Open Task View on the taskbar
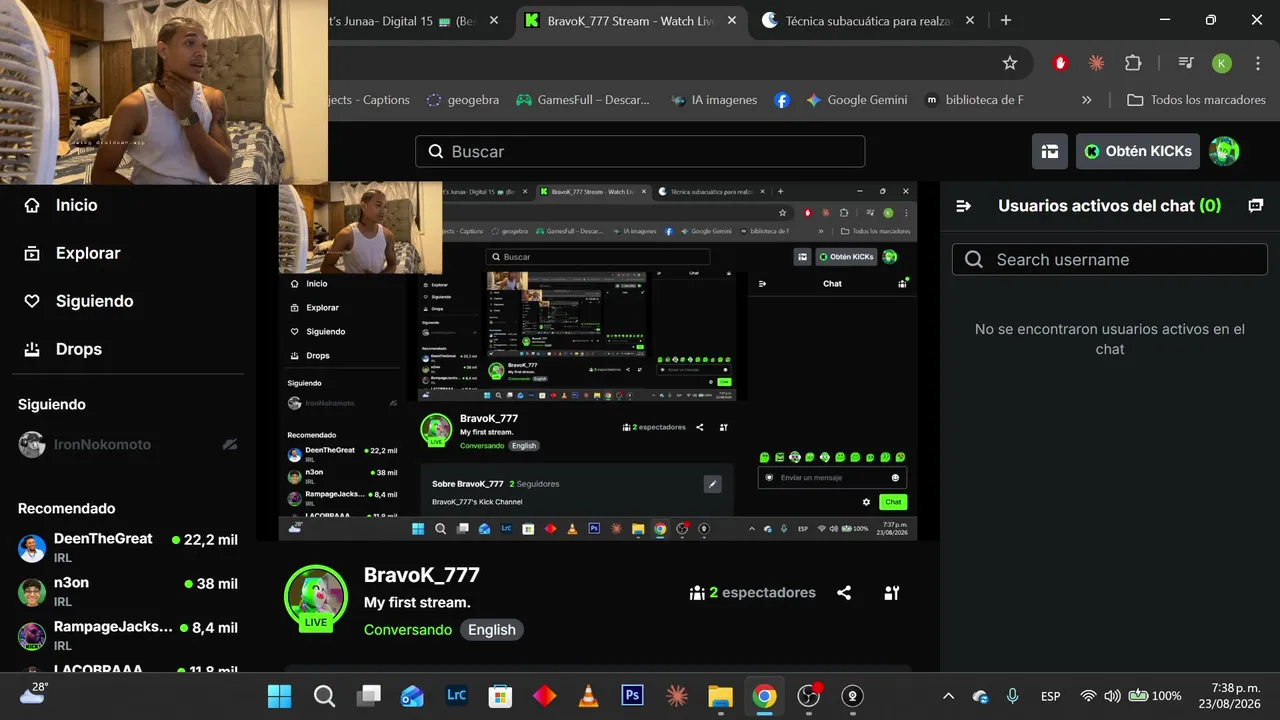Screen dimensions: 1280x720 [368, 696]
